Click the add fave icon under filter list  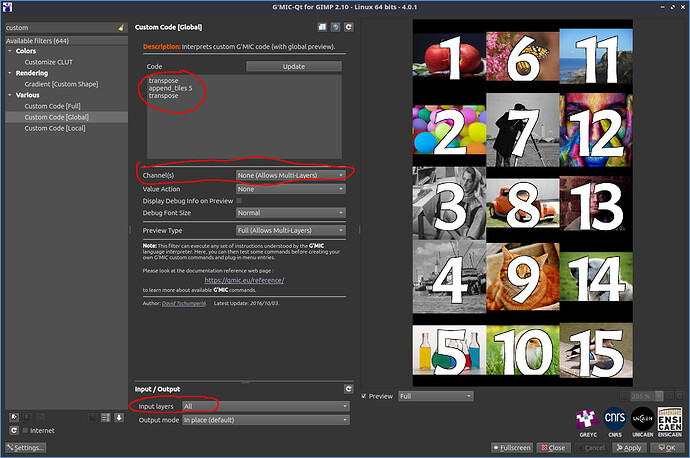14,417
